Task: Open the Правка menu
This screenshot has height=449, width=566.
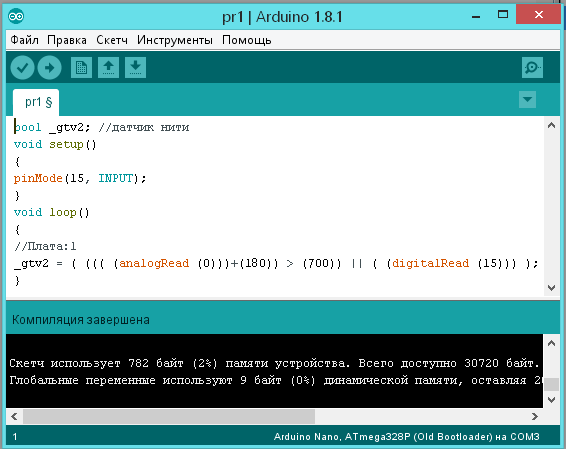Action: [x=67, y=40]
